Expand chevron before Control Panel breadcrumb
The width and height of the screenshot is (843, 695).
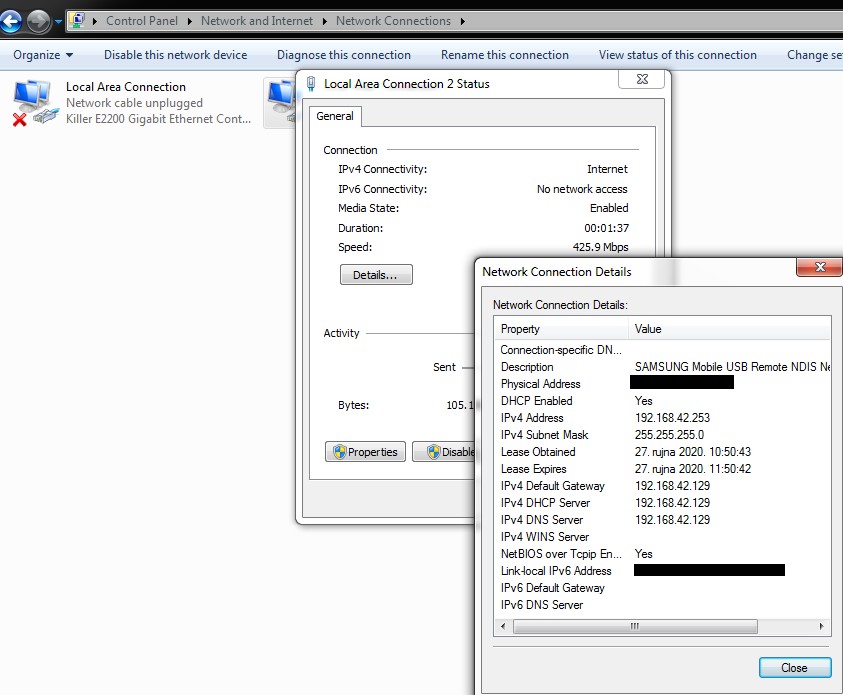[95, 22]
